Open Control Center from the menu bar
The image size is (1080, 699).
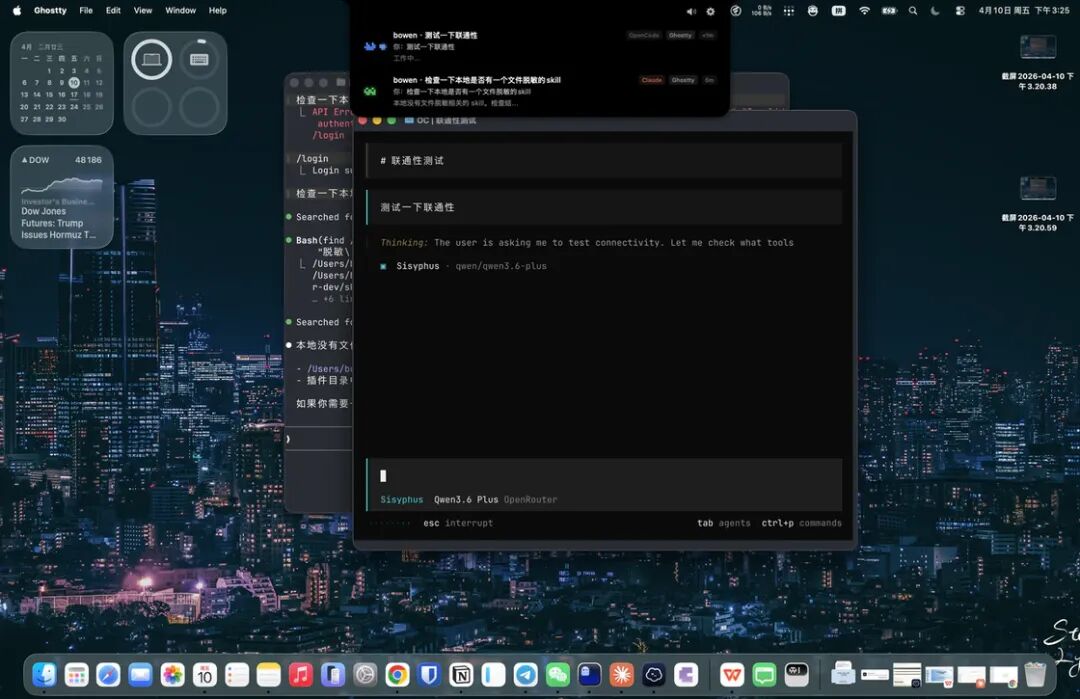pyautogui.click(x=960, y=10)
